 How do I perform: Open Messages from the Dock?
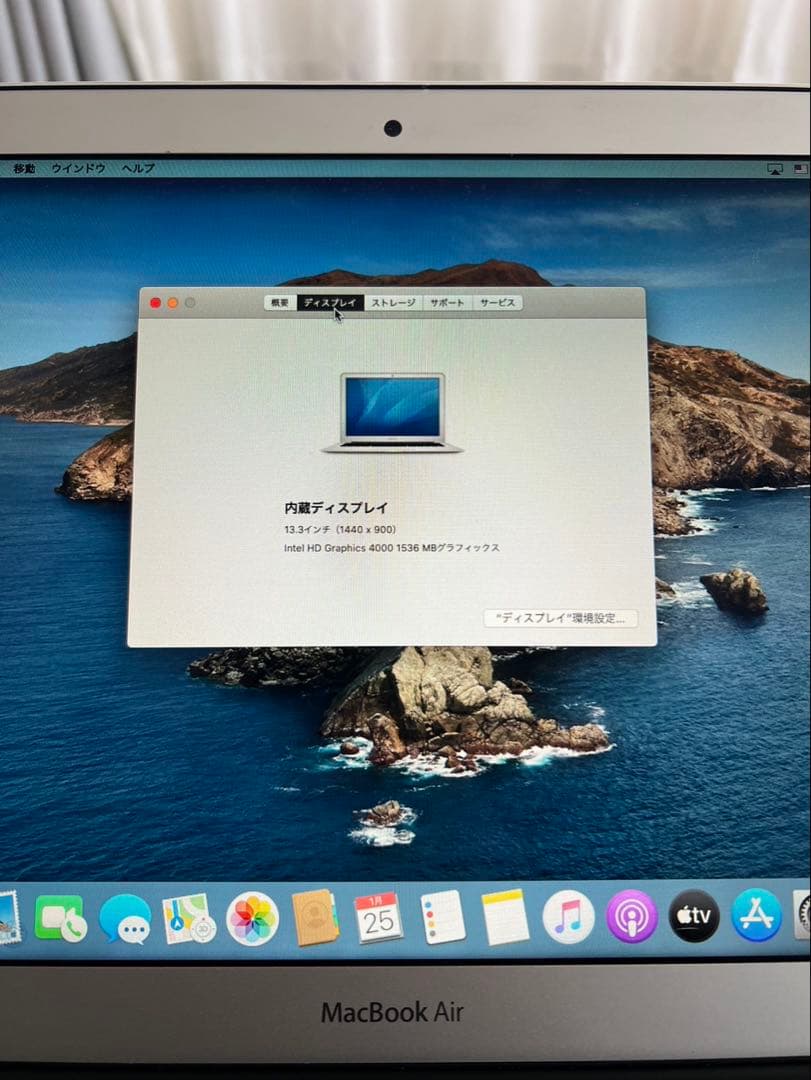tap(125, 920)
